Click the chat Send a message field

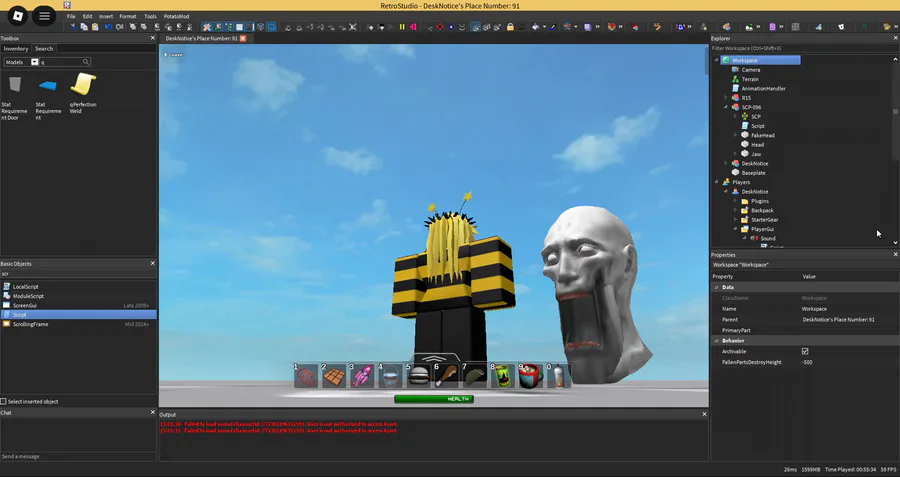pyautogui.click(x=78, y=456)
